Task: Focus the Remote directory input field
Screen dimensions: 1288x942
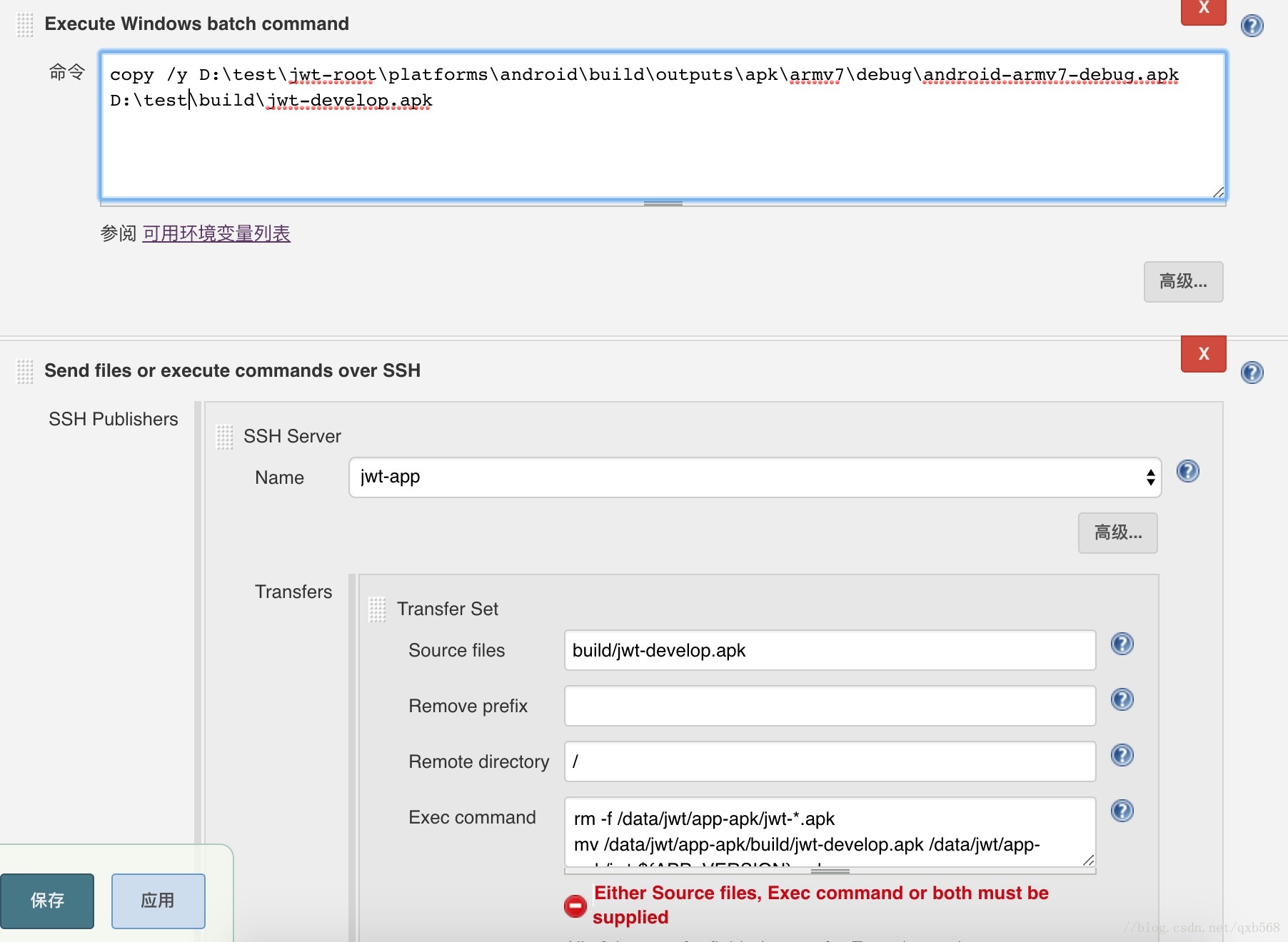Action: coord(830,761)
